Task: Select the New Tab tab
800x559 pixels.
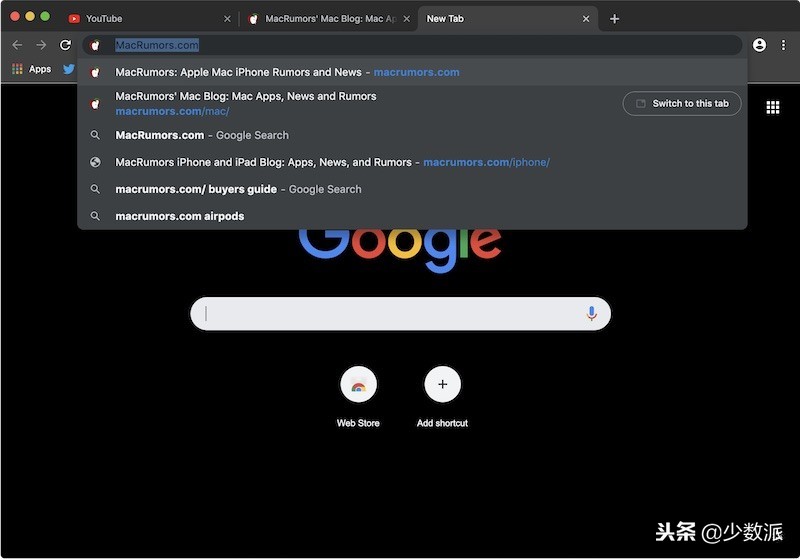Action: coord(507,19)
